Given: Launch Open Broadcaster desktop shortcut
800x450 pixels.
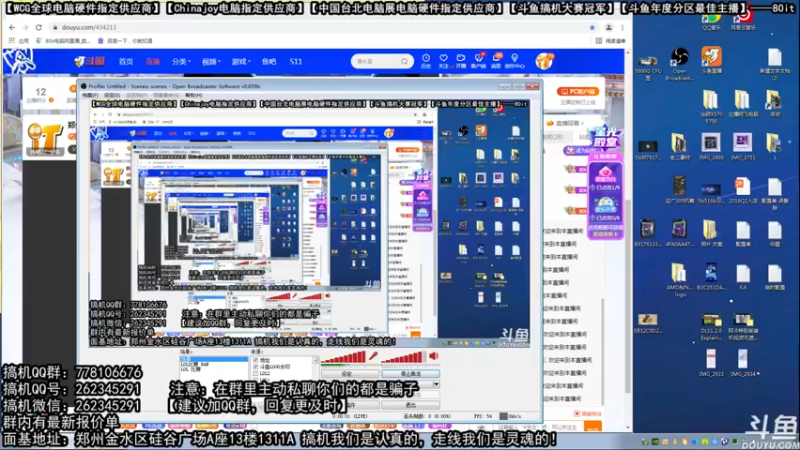Looking at the screenshot, I should click(x=679, y=64).
